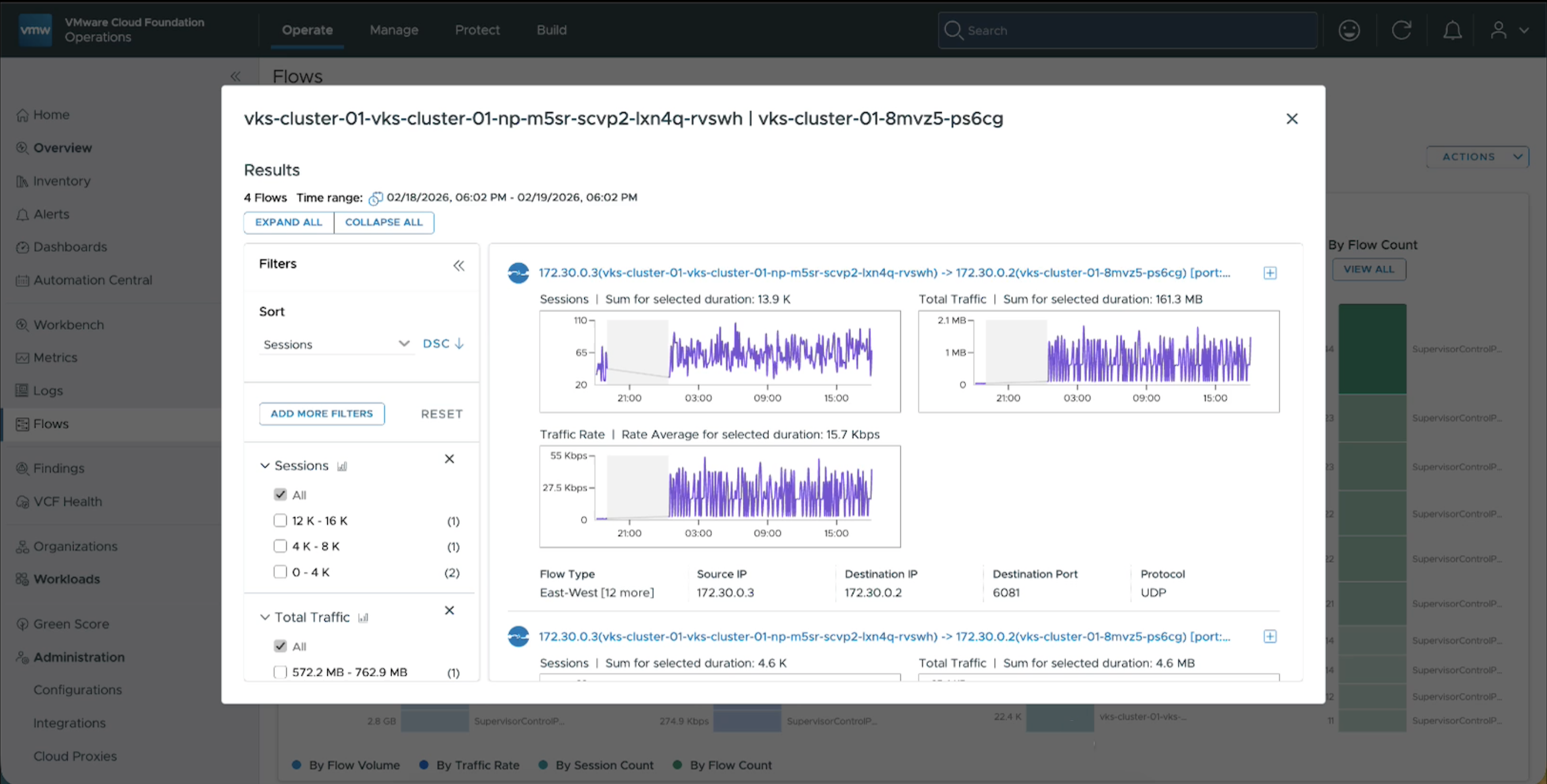
Task: Switch to the Manage tab
Action: pos(393,30)
